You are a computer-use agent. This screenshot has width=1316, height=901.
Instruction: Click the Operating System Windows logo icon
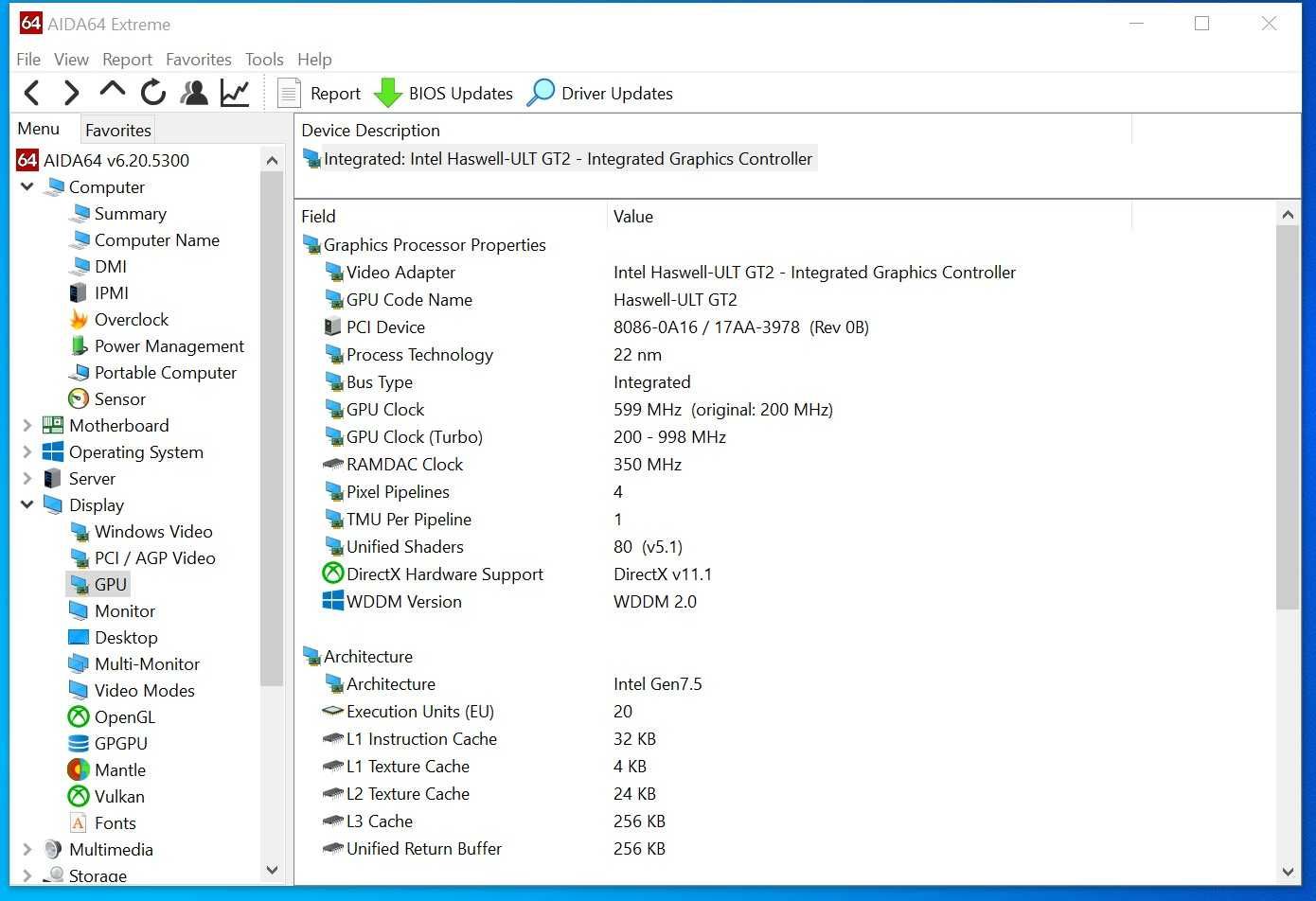(53, 452)
